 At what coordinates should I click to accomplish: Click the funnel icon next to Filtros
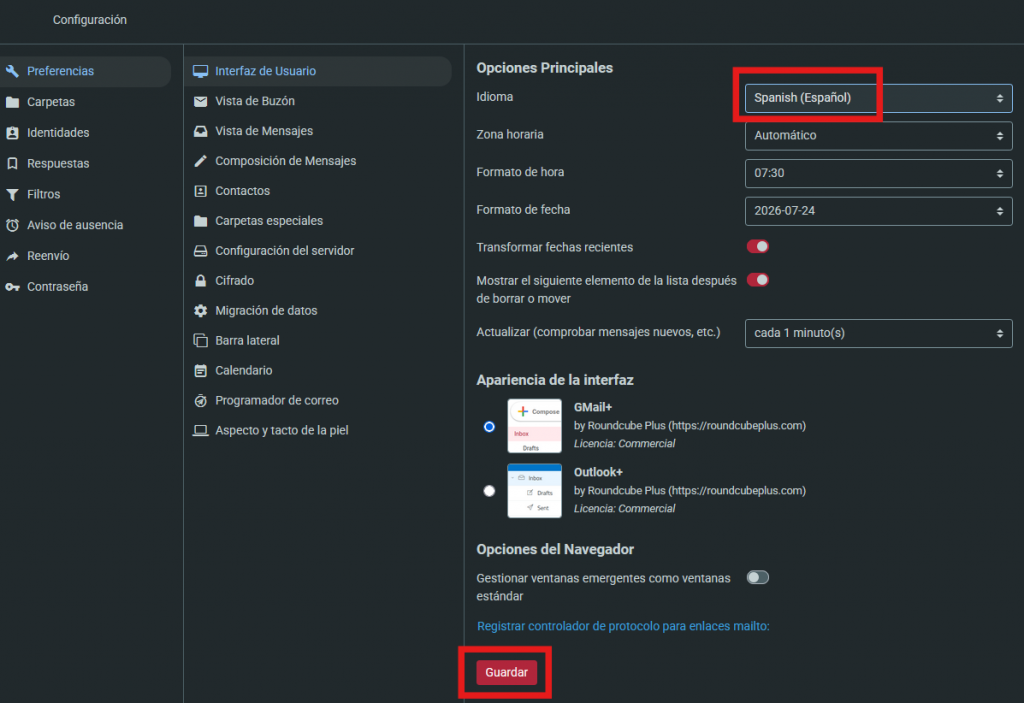(13, 194)
